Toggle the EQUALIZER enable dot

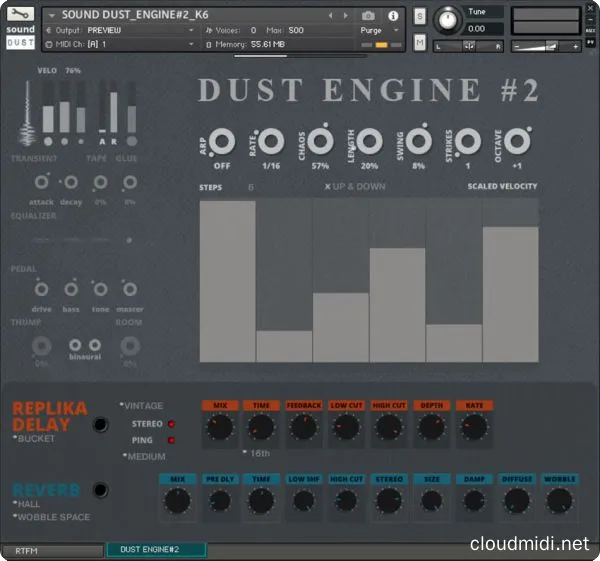coord(129,240)
